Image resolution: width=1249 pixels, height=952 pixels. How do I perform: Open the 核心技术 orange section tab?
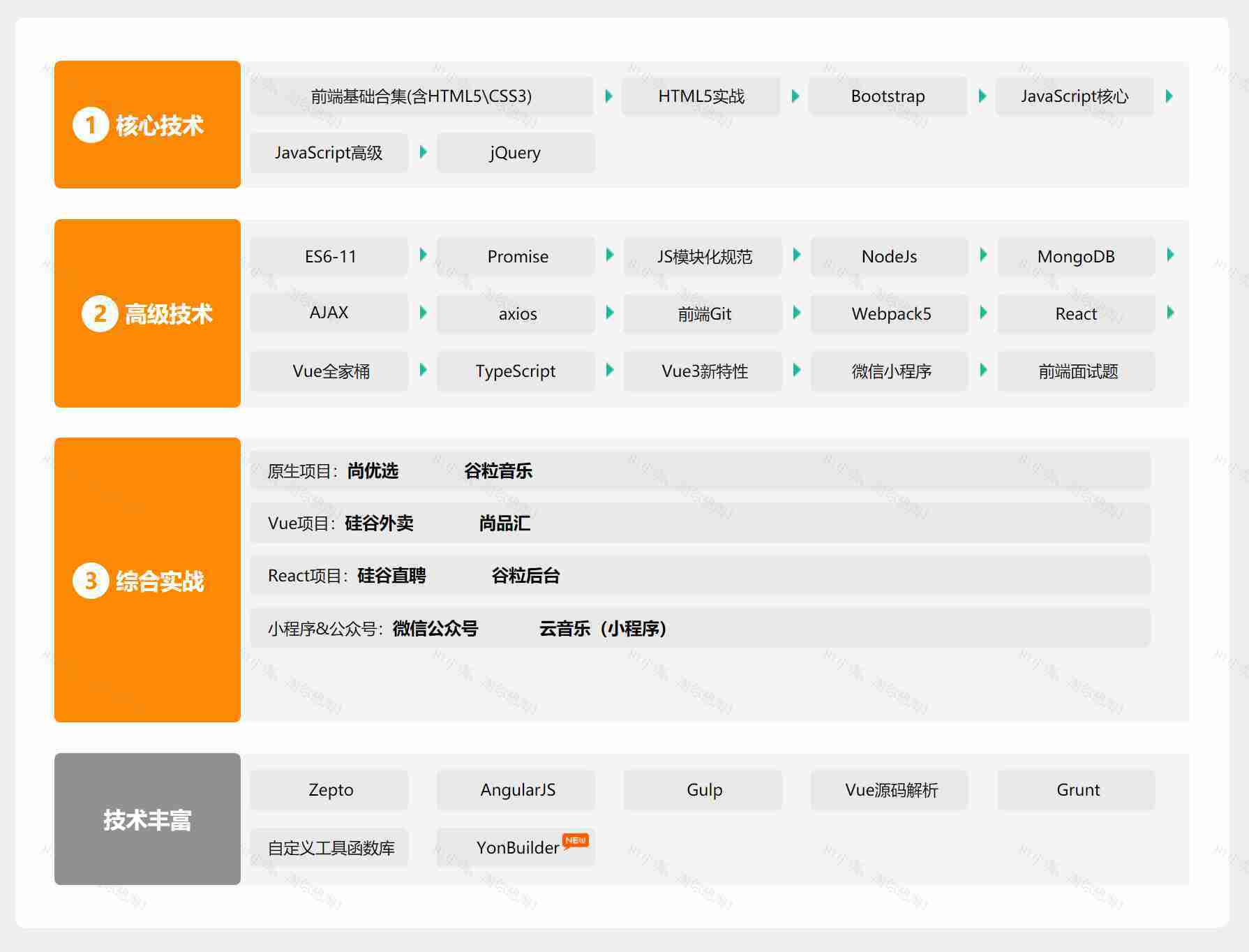[147, 125]
